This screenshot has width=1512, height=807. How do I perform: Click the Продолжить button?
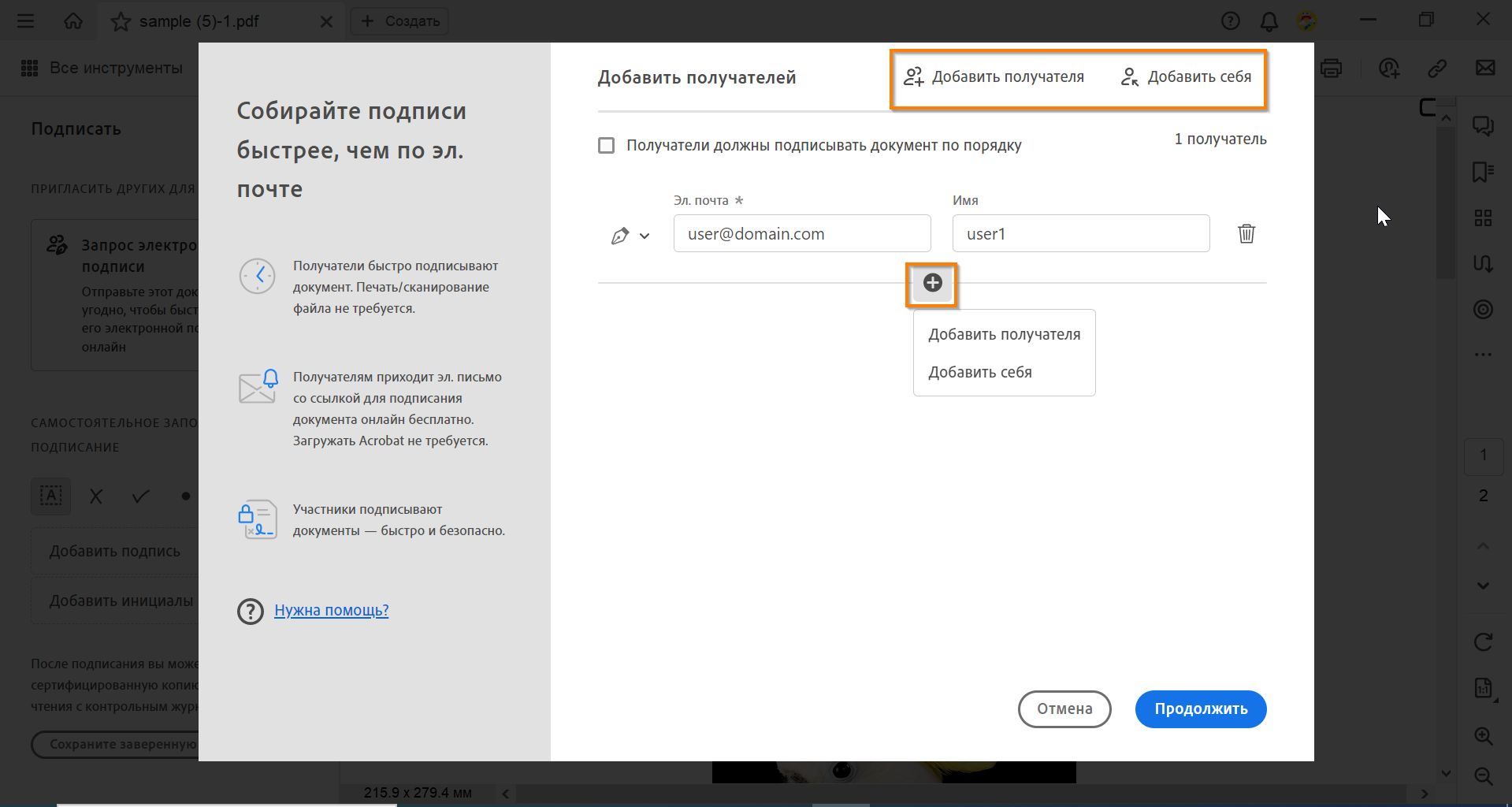click(x=1200, y=708)
